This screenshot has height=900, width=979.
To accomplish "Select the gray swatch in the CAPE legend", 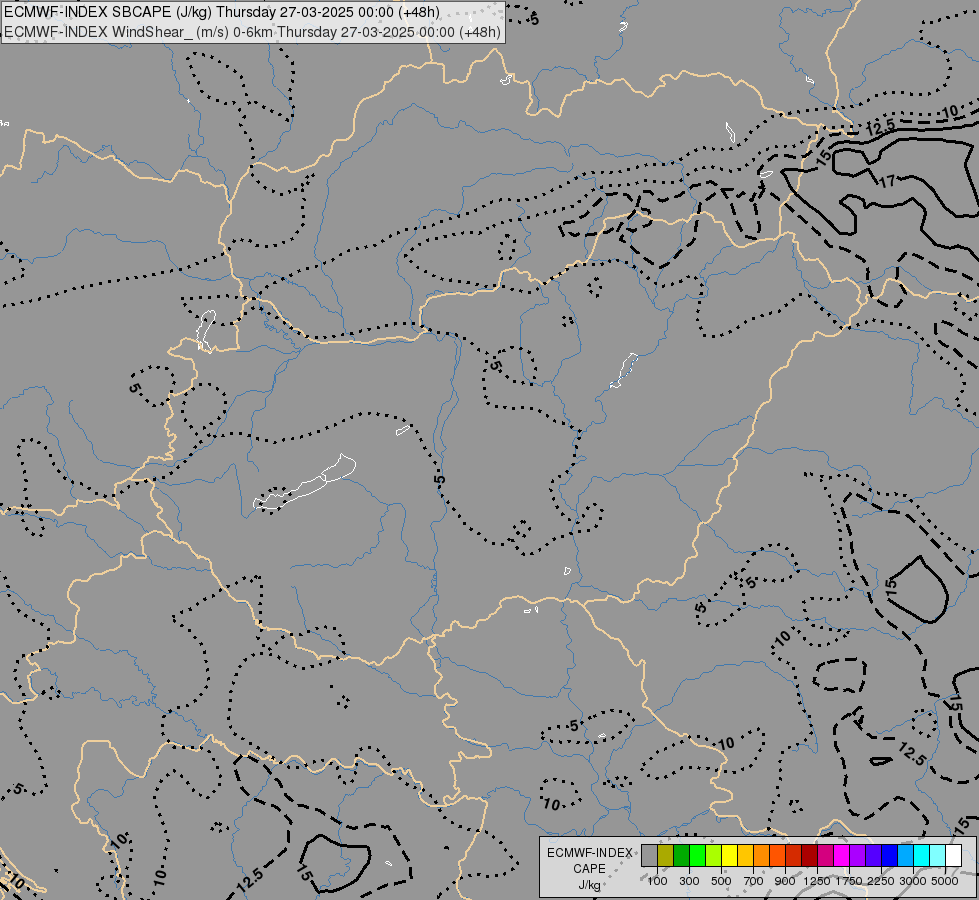I will 649,855.
